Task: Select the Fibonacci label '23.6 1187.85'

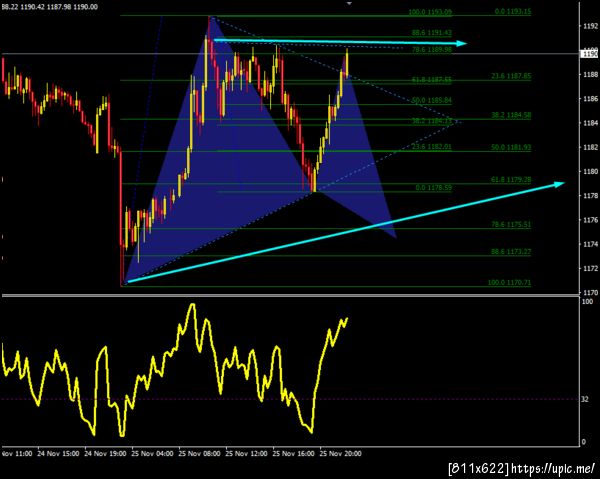Action: (x=511, y=76)
